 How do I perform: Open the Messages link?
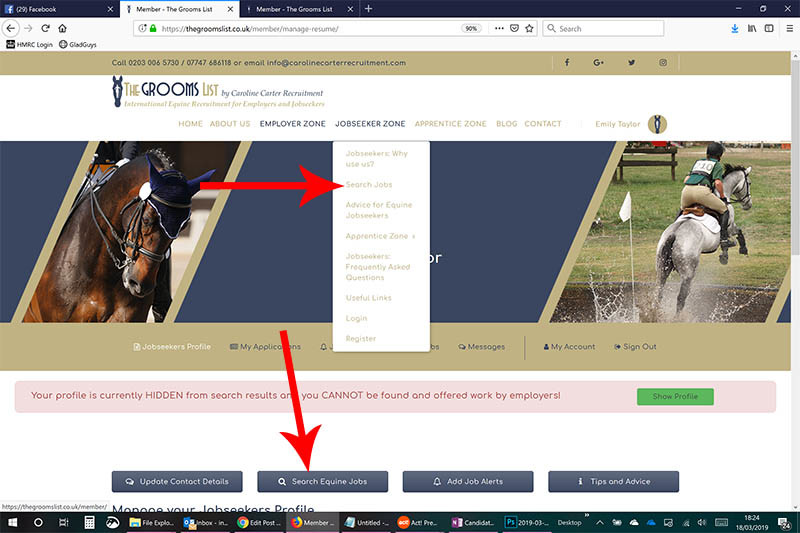482,347
